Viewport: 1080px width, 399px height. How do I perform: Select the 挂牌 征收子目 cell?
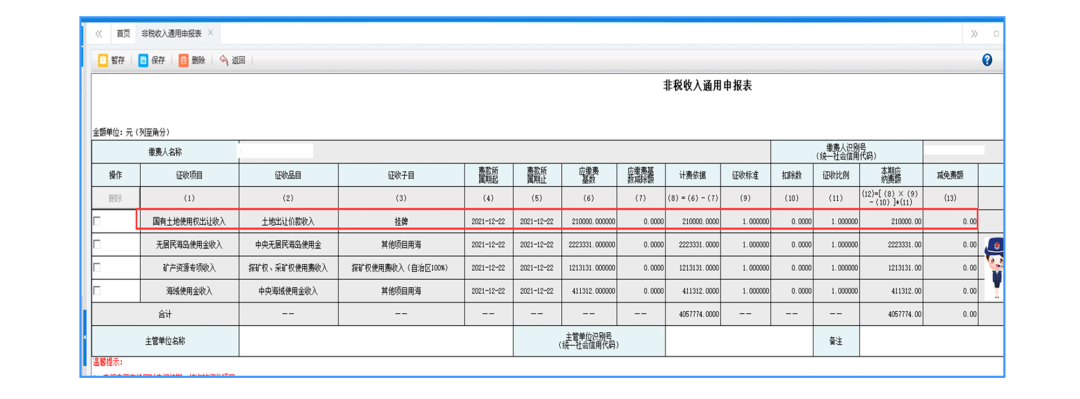click(x=402, y=221)
